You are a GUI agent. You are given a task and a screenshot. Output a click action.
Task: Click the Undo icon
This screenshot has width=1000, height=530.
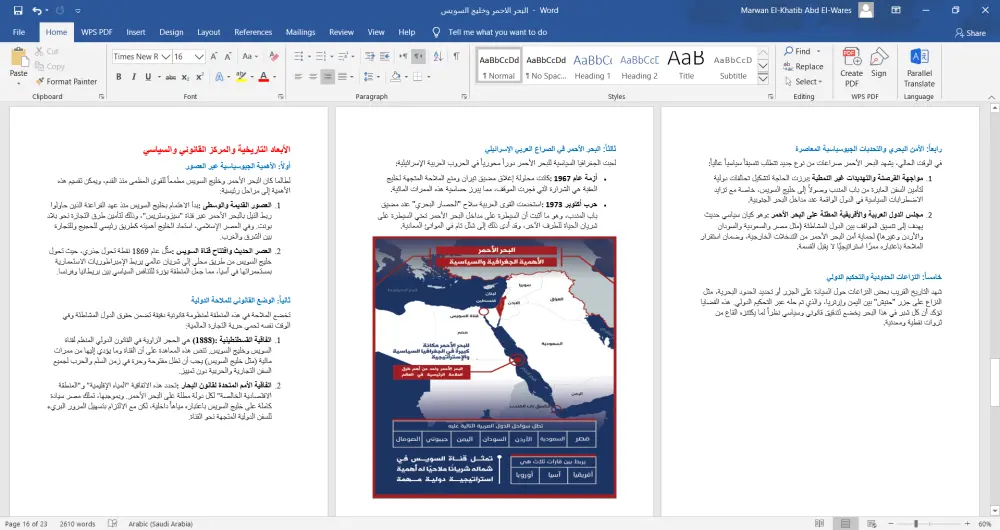pyautogui.click(x=37, y=10)
